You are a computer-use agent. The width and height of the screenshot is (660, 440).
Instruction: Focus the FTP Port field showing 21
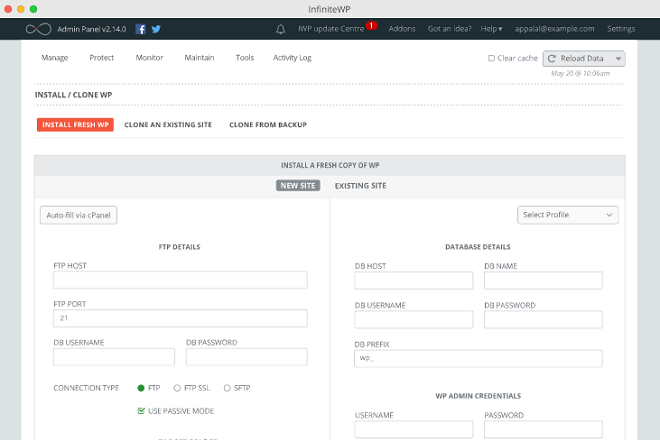180,318
